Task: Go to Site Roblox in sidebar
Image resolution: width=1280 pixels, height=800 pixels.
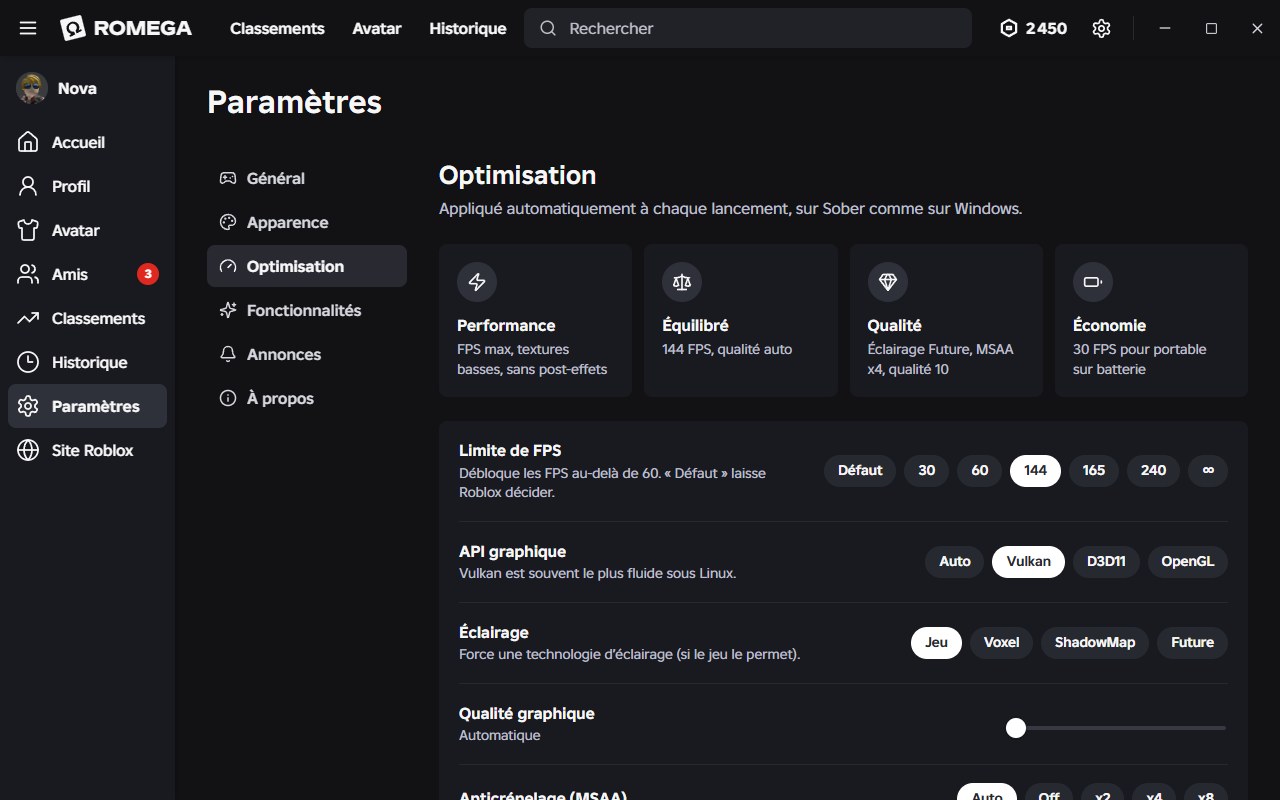Action: click(87, 450)
